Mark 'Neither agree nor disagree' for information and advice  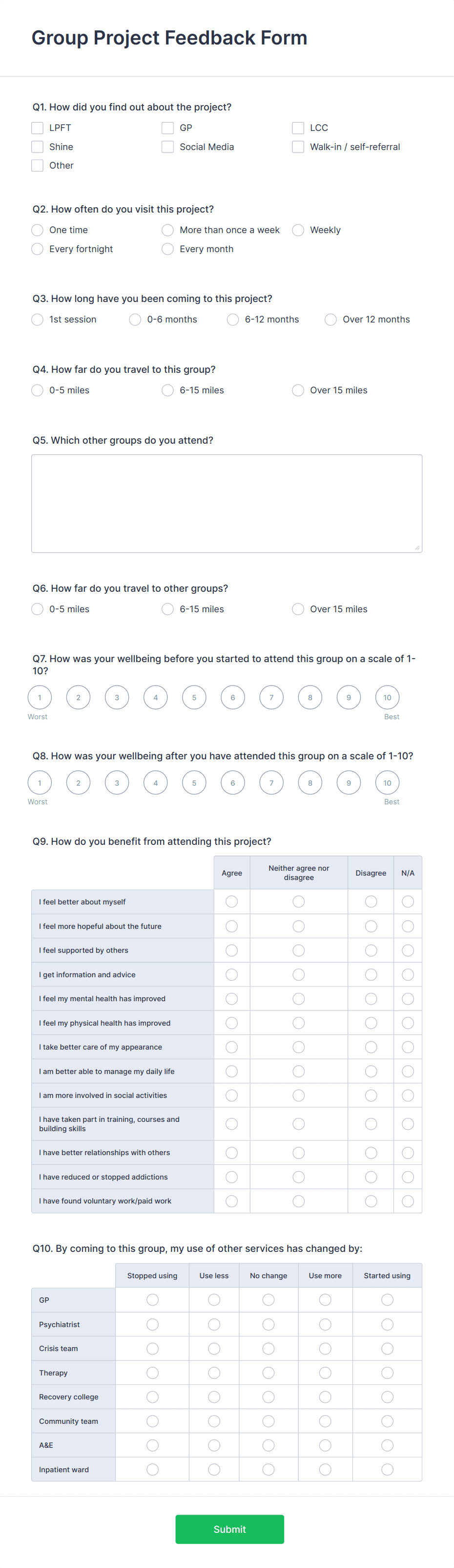[298, 974]
